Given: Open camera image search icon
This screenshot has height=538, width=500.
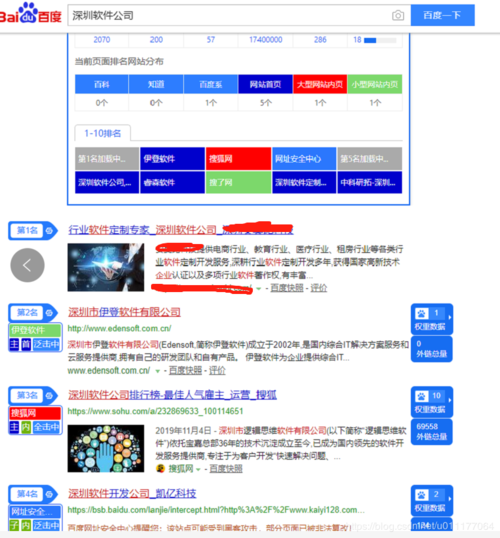Looking at the screenshot, I should pyautogui.click(x=398, y=15).
